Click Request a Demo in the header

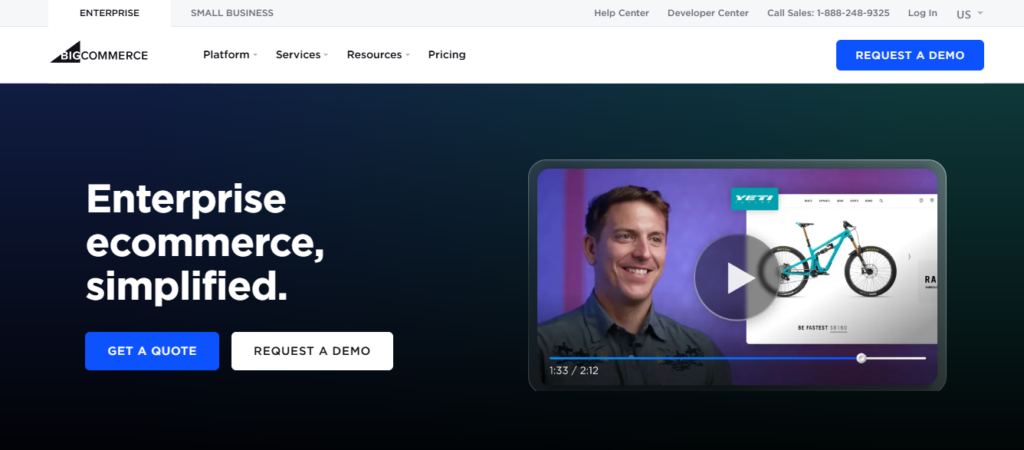pos(910,56)
